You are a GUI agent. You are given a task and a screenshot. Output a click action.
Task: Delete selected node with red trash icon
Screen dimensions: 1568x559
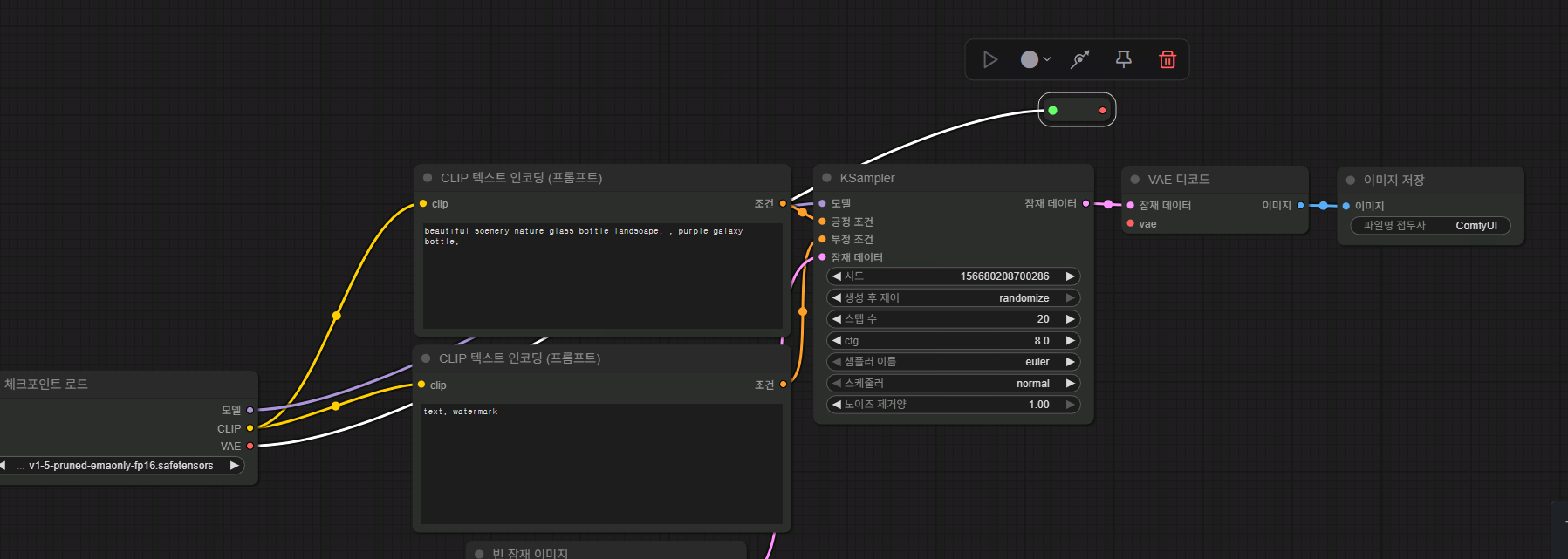1167,59
